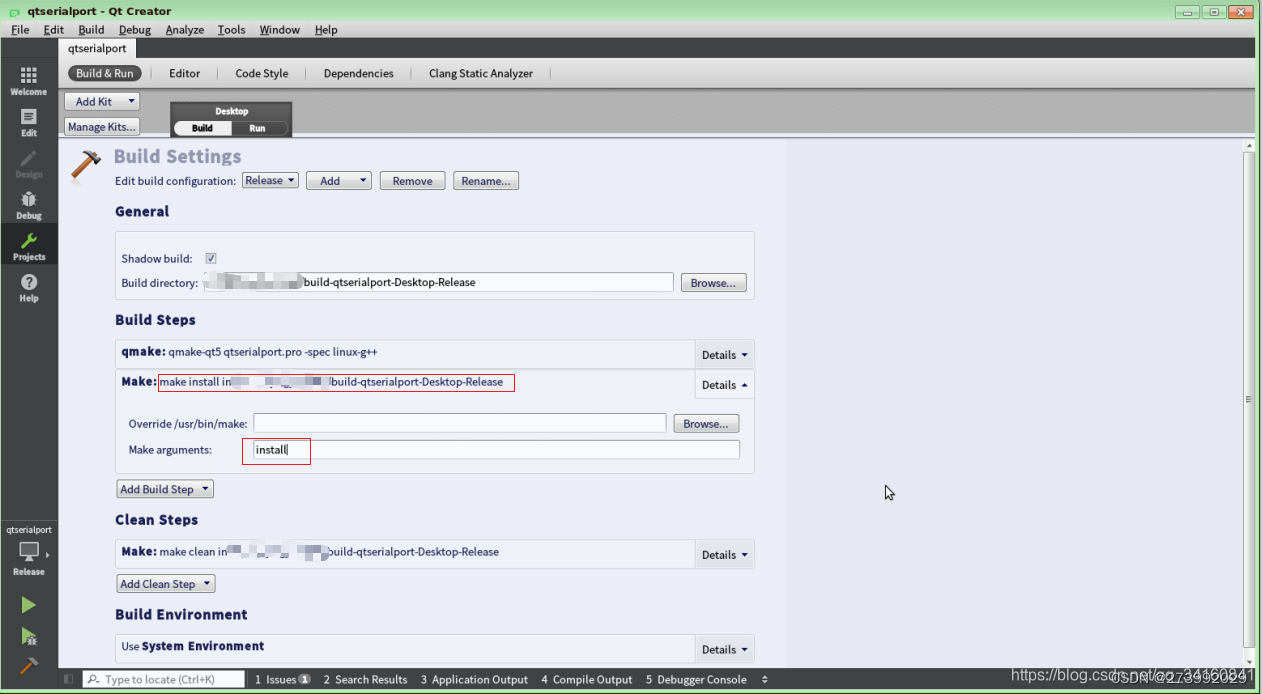This screenshot has width=1263, height=694.
Task: Open the Debug menu
Action: (x=135, y=30)
